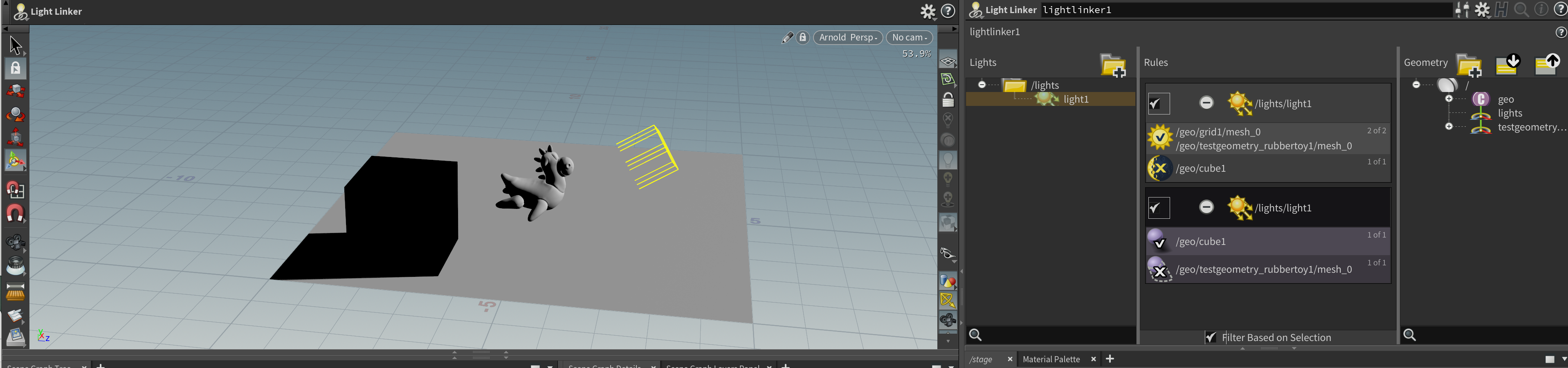Open the snapshot camera icon on right toolbar
Screen dimensions: 1568x368
tap(948, 319)
